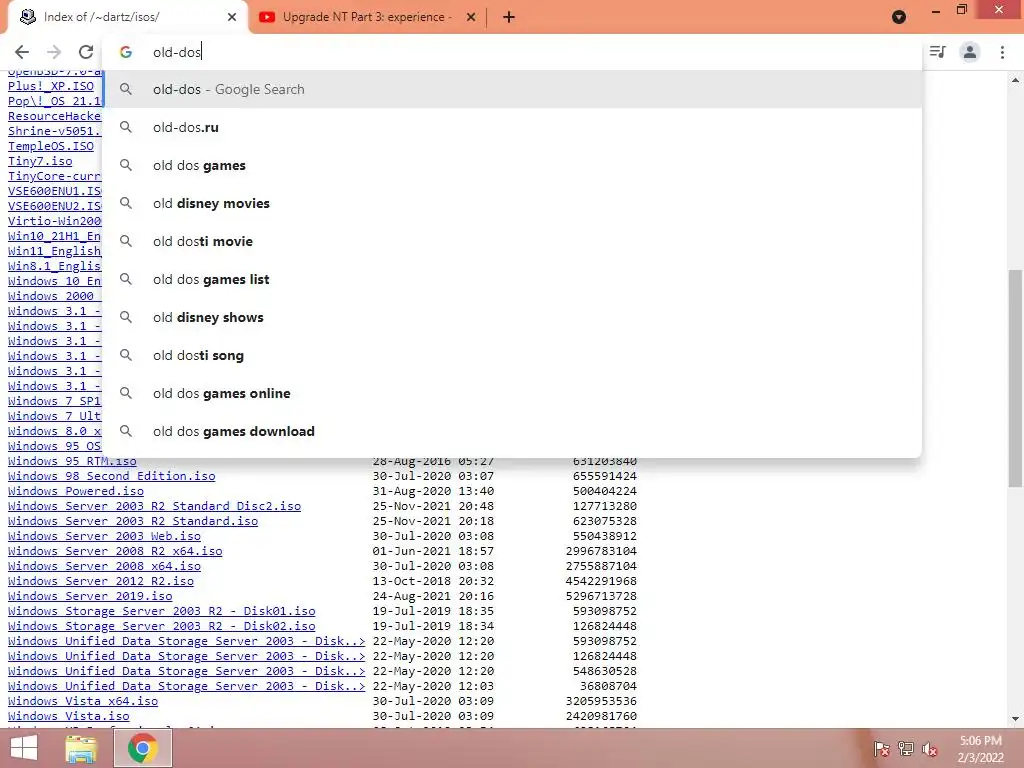The width and height of the screenshot is (1024, 768).
Task: Click the scrollbar up arrow
Action: coord(1015,80)
